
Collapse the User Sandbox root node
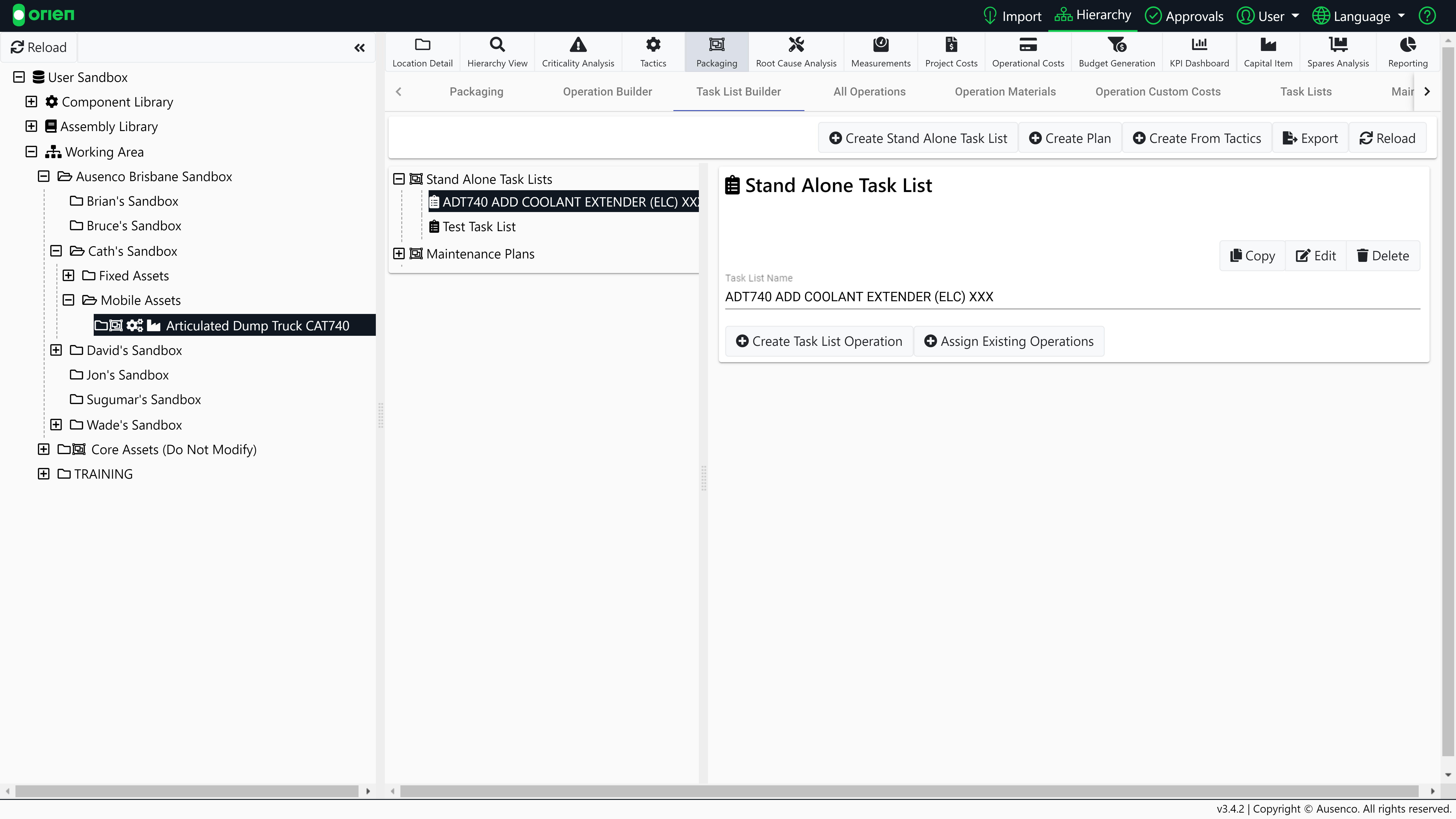(x=19, y=77)
